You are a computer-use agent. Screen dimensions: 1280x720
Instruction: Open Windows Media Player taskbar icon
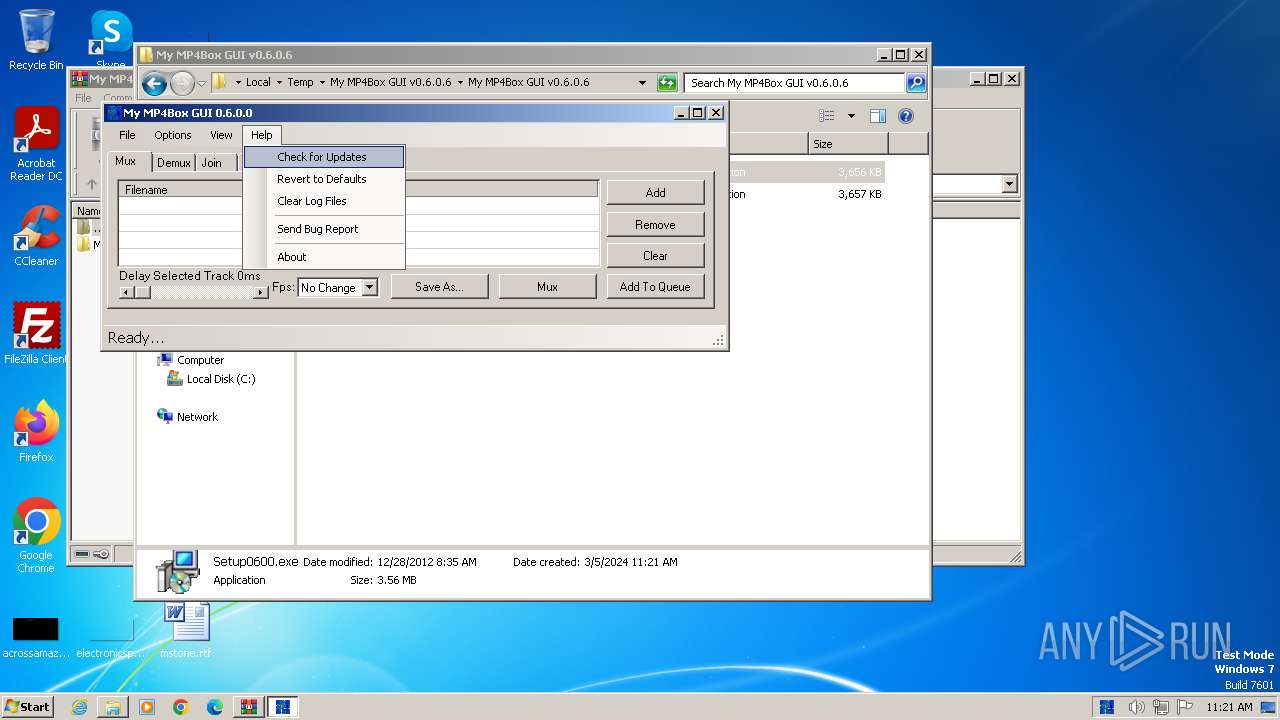[147, 707]
